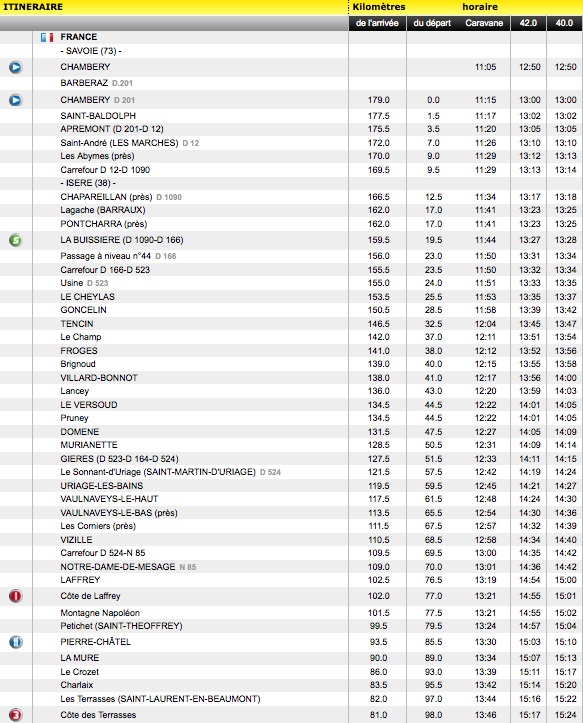Click the ITINERAIRE heading
The height and width of the screenshot is (723, 583).
tap(33, 7)
